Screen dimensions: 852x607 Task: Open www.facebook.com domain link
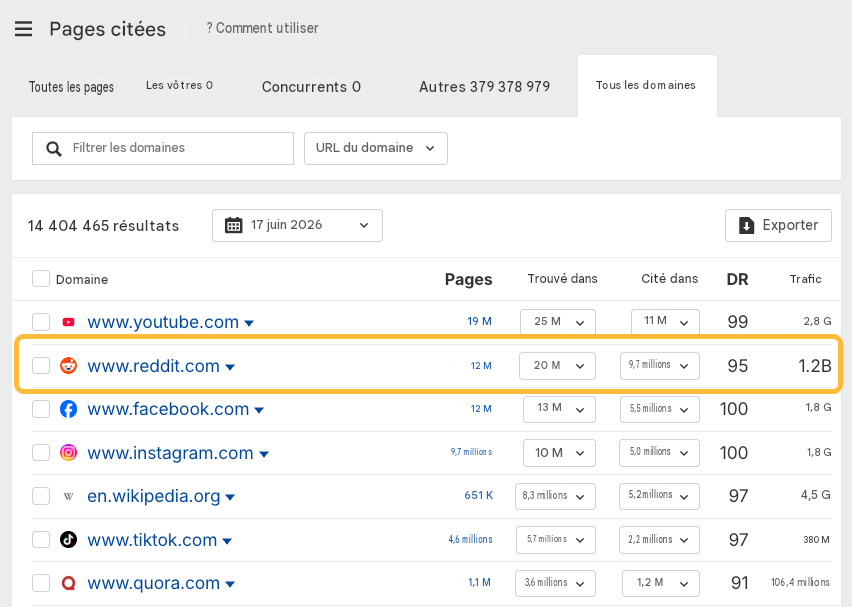[x=168, y=409]
